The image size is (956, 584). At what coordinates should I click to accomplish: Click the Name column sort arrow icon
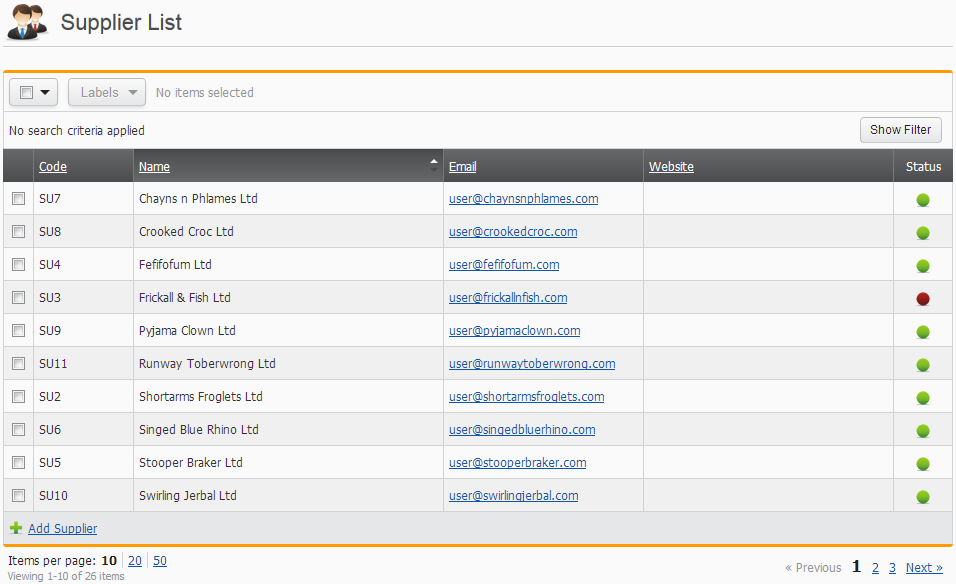click(x=433, y=165)
